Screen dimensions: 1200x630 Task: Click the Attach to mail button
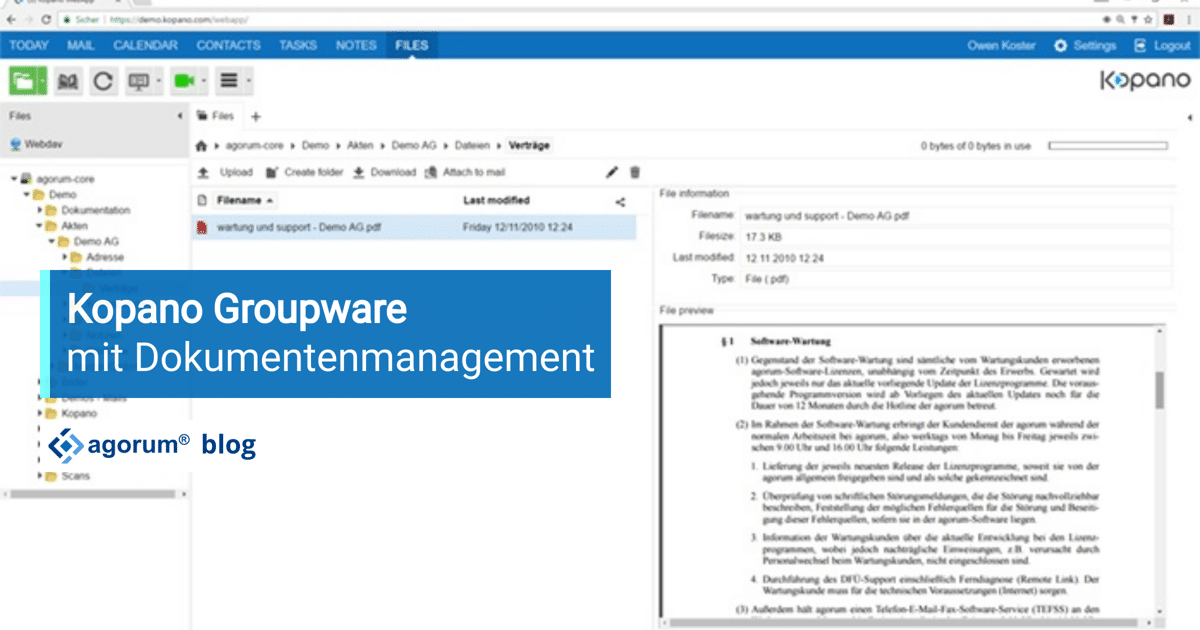[465, 172]
